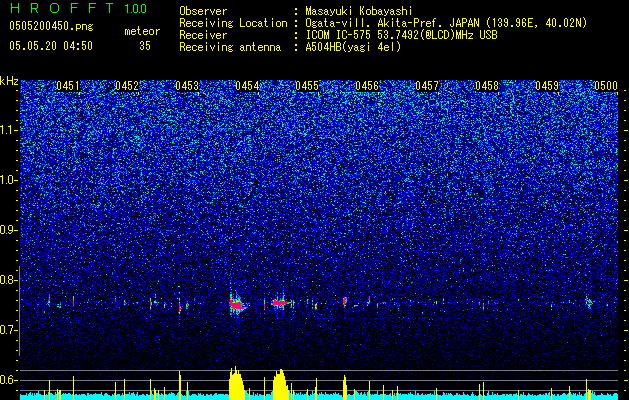Click the "meteor" label

point(142,31)
